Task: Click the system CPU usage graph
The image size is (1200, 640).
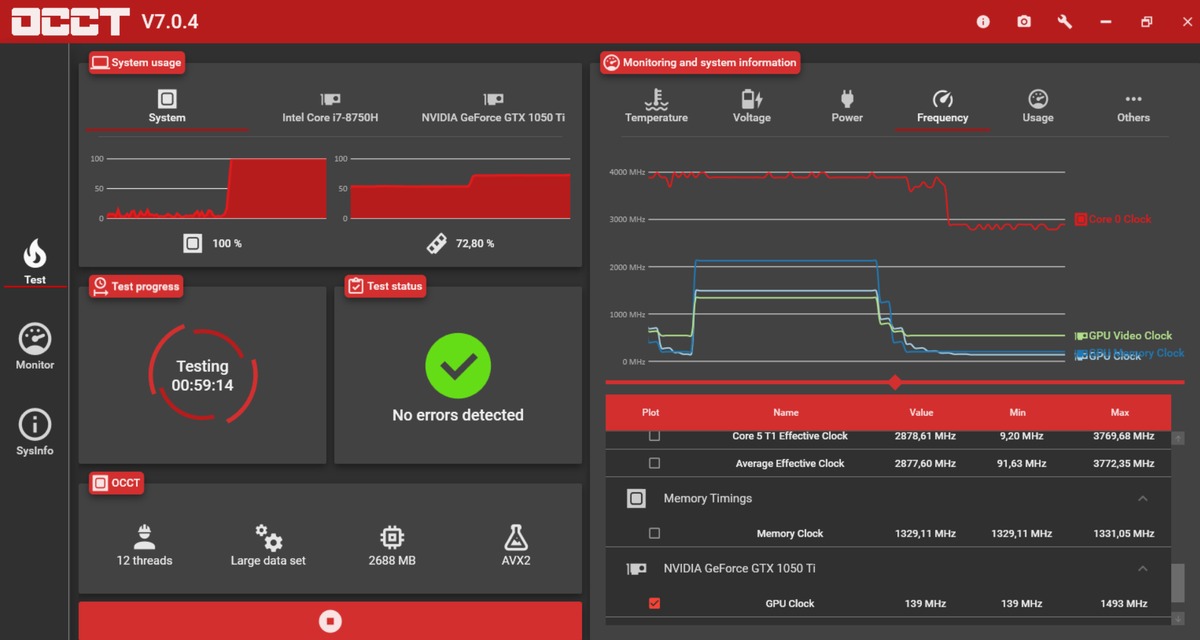Action: coord(216,188)
